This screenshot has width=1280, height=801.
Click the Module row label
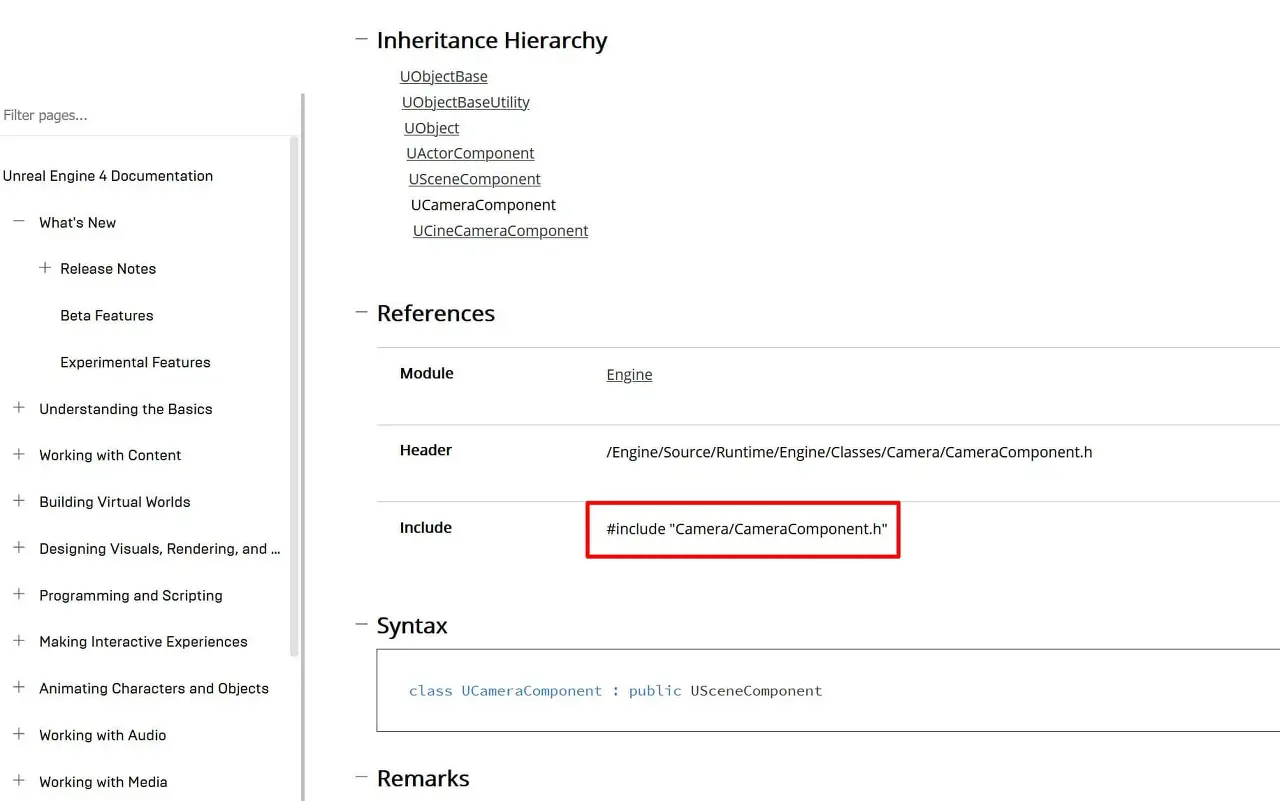coord(427,373)
